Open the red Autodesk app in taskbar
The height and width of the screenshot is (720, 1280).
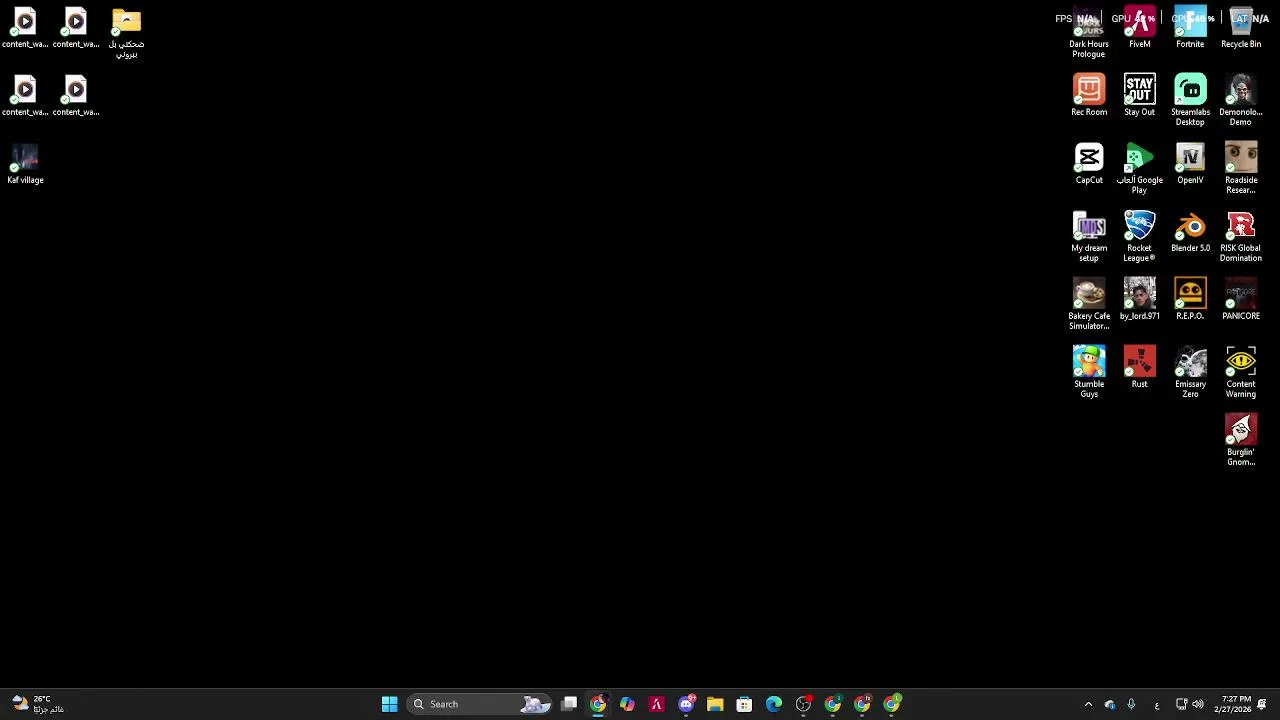[x=656, y=704]
